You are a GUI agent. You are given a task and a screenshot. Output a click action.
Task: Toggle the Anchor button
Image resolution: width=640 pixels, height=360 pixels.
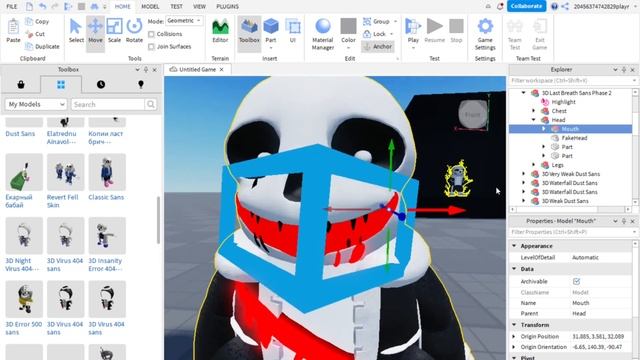coord(378,47)
